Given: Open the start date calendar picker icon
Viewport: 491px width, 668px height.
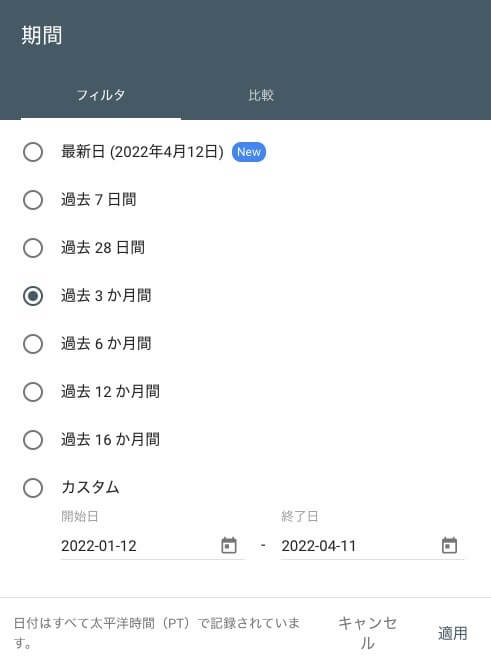Looking at the screenshot, I should (x=229, y=545).
